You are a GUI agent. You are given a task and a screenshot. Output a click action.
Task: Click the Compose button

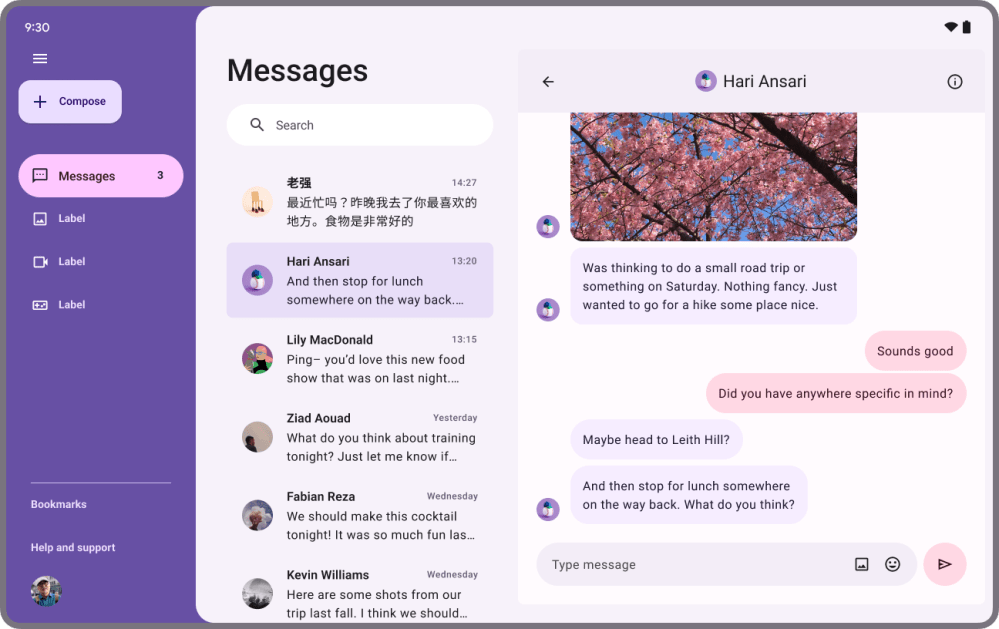click(70, 102)
